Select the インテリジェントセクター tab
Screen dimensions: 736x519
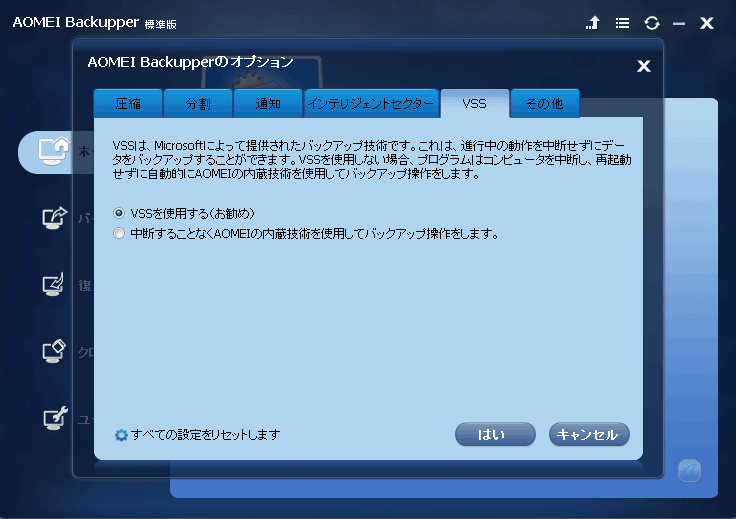point(371,103)
